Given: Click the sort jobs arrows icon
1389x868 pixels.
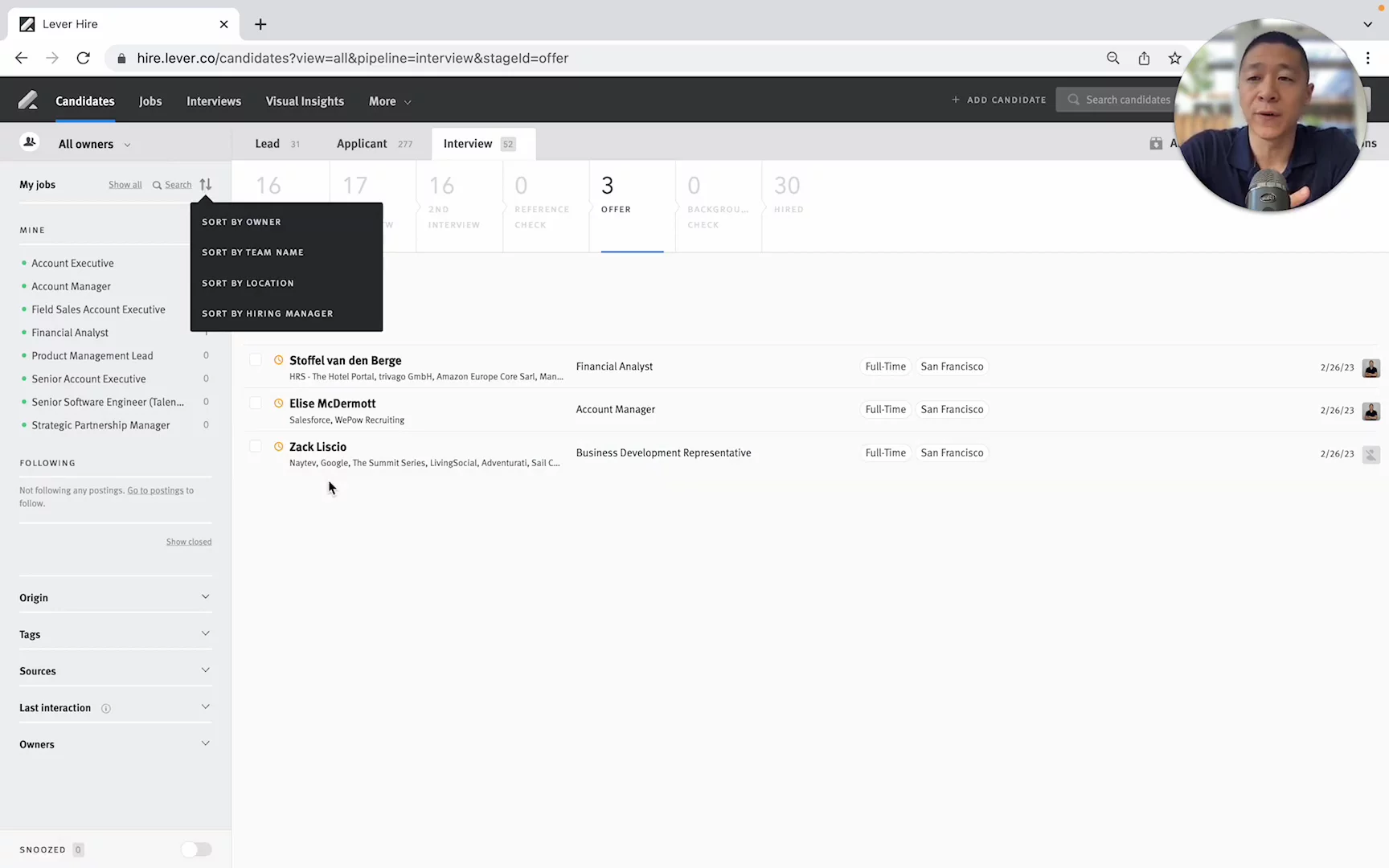Looking at the screenshot, I should [206, 184].
